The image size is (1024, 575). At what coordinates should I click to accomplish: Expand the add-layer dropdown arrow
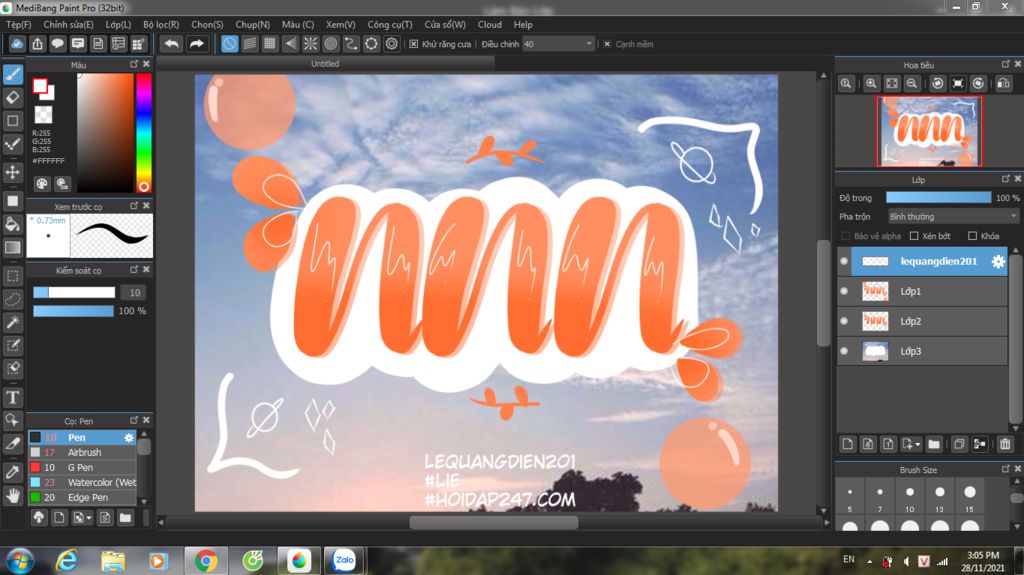pos(918,444)
